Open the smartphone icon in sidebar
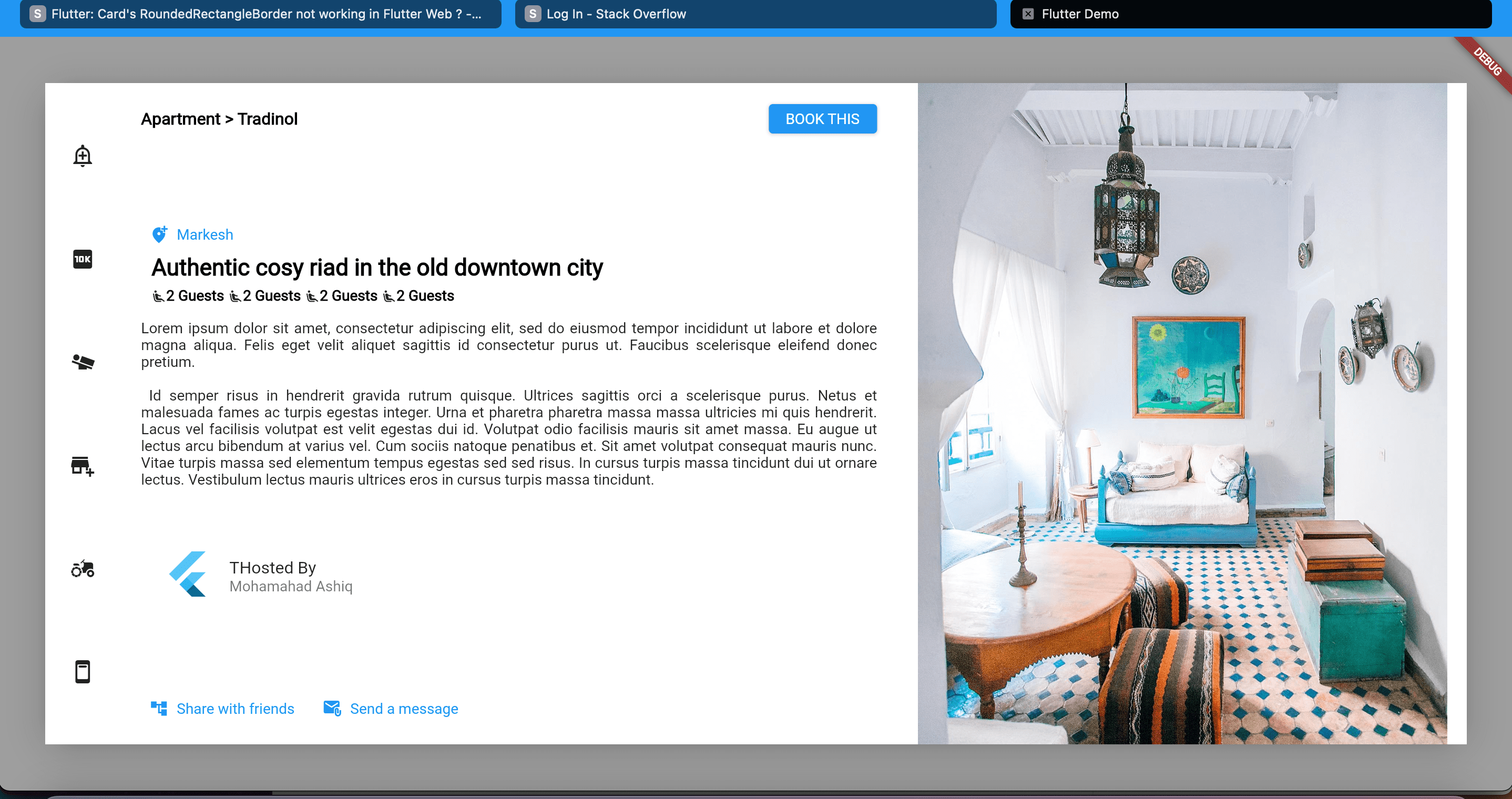This screenshot has width=1512, height=799. click(83, 672)
